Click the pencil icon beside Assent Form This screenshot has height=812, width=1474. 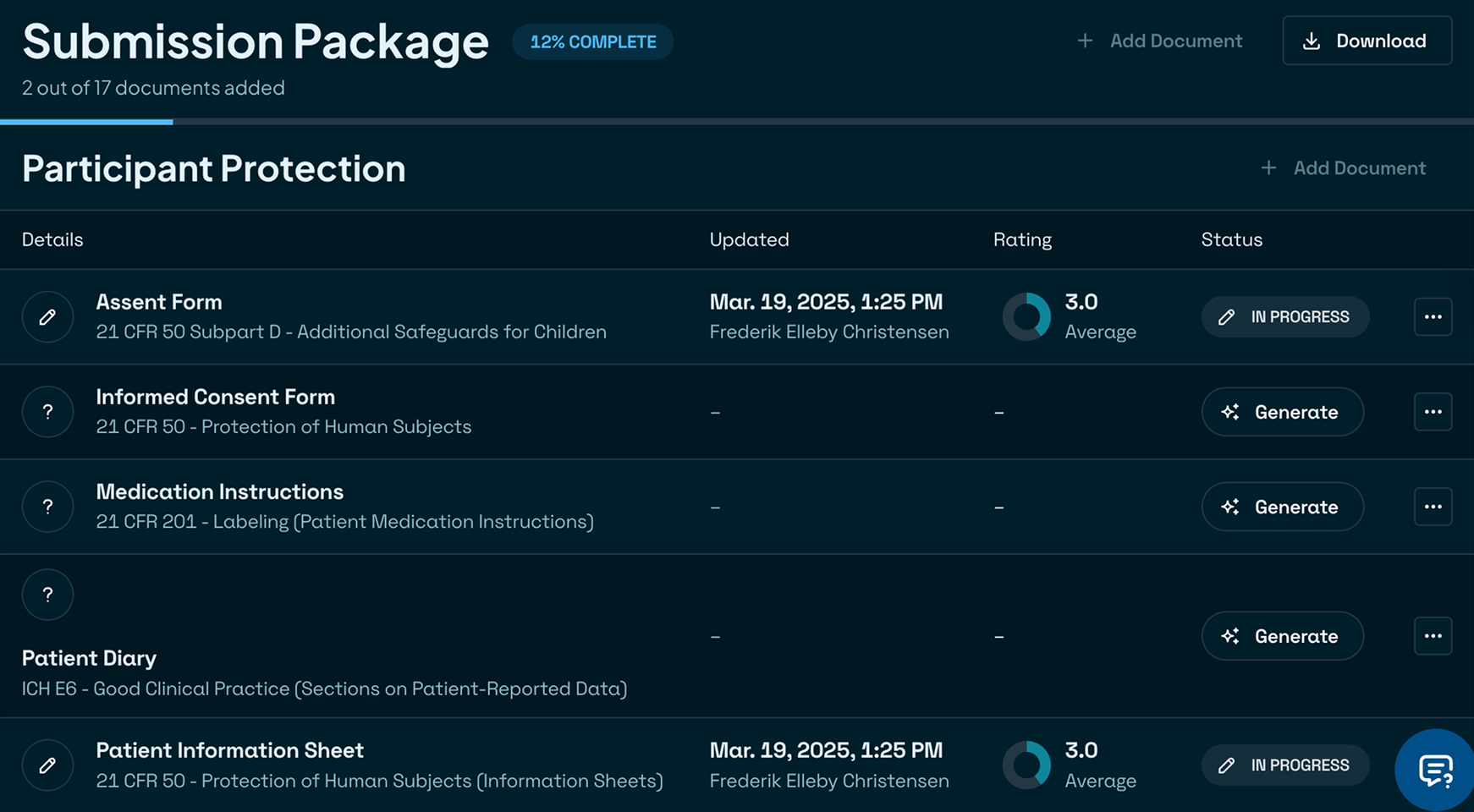[x=47, y=317]
